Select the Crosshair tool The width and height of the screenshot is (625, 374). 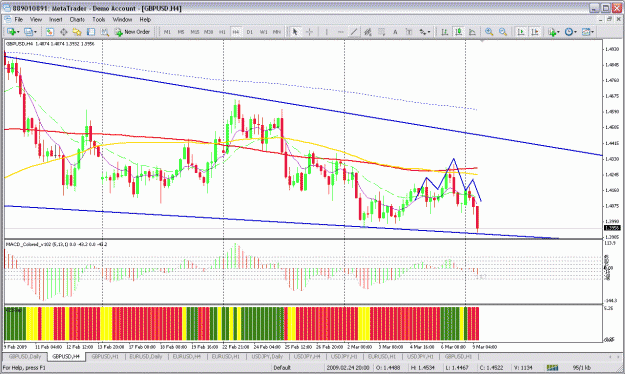[309, 32]
